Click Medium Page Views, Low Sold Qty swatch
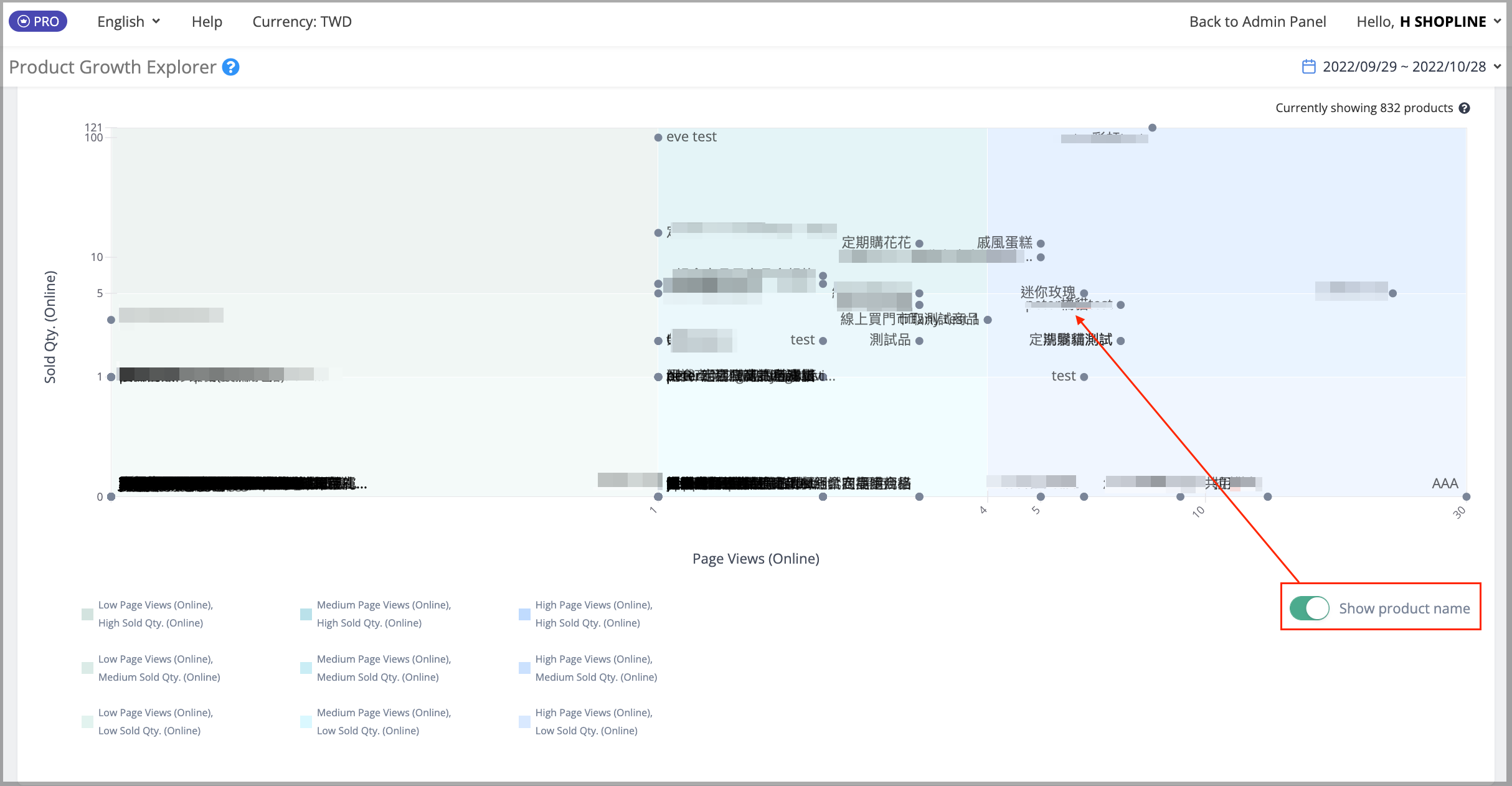Viewport: 1512px width, 786px height. (306, 722)
